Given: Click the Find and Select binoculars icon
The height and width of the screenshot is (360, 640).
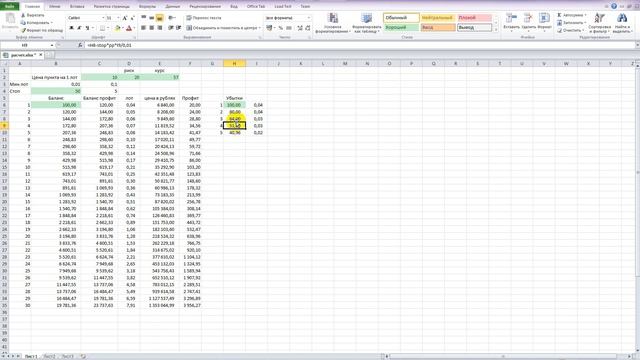Looking at the screenshot, I should pyautogui.click(x=622, y=18).
